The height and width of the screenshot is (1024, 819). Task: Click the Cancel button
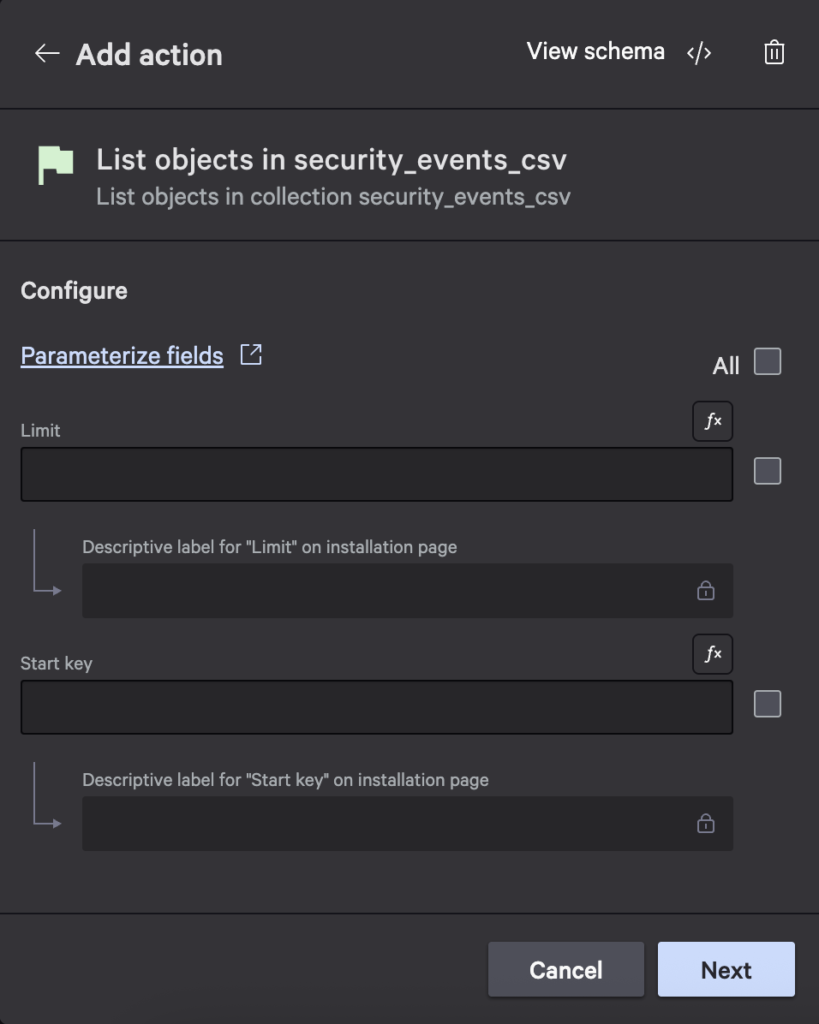[565, 969]
